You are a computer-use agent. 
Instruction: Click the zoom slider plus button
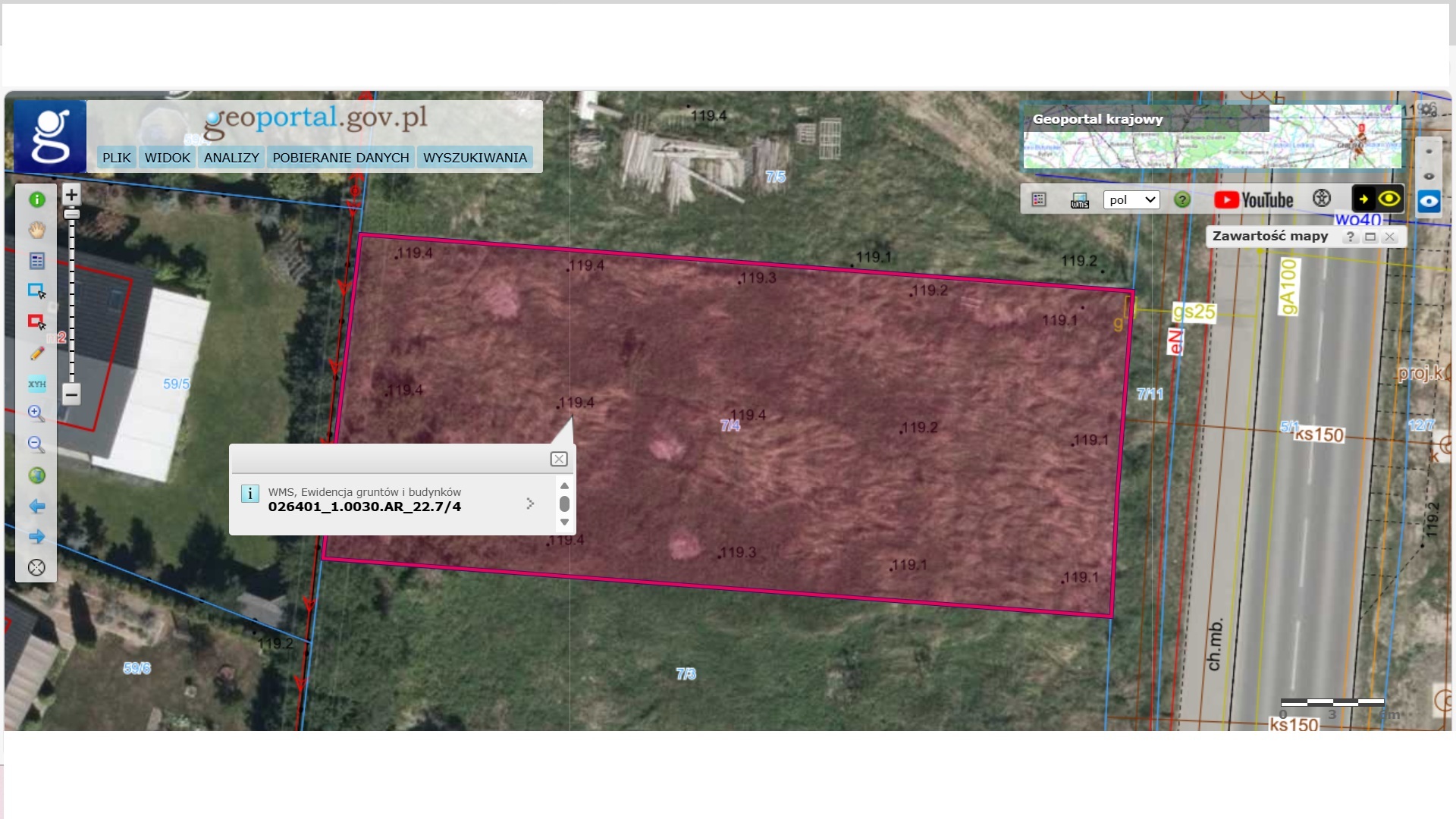pos(71,195)
